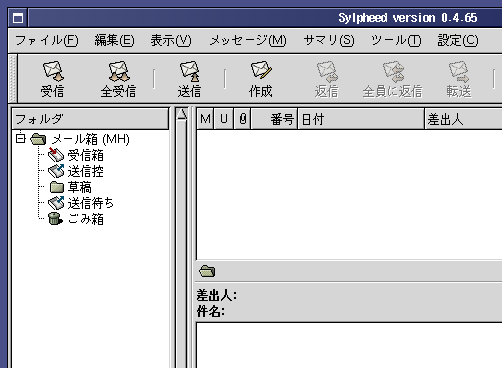
Task: Sort by the 差出人 column header
Action: 463,119
